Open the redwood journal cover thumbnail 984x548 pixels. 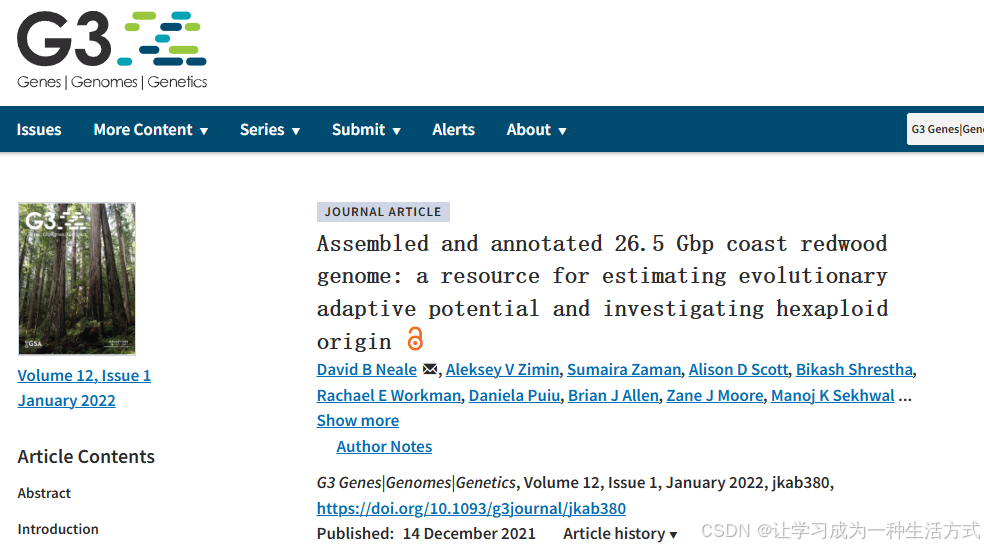(x=77, y=279)
